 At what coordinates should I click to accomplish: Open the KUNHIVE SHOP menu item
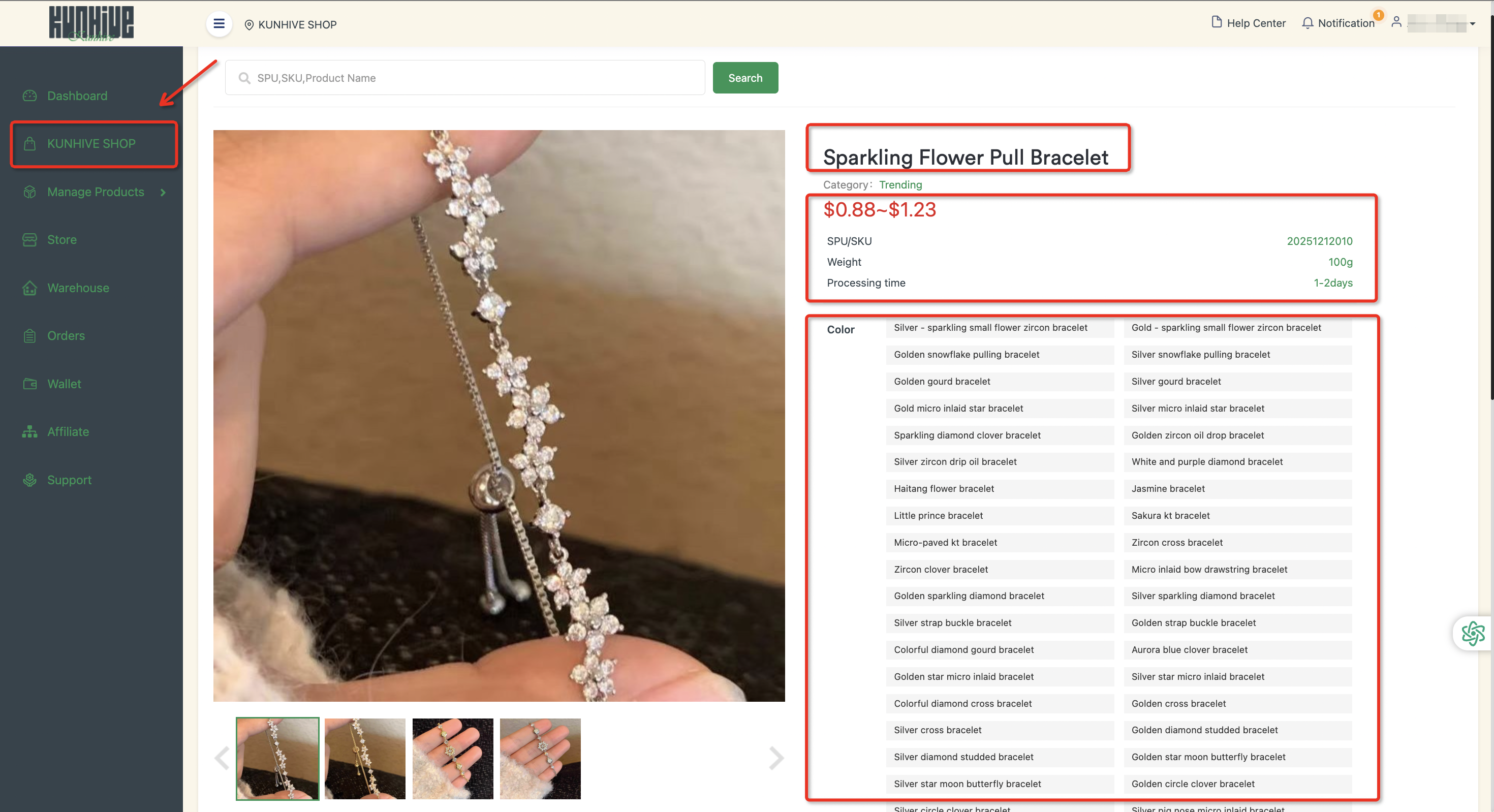91,143
